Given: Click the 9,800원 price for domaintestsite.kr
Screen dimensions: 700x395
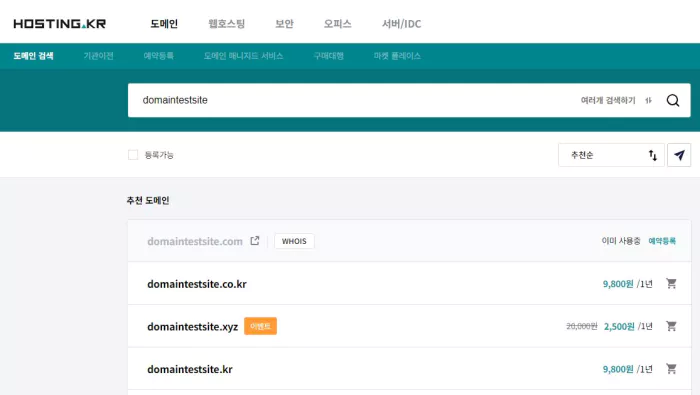Looking at the screenshot, I should (x=618, y=369).
